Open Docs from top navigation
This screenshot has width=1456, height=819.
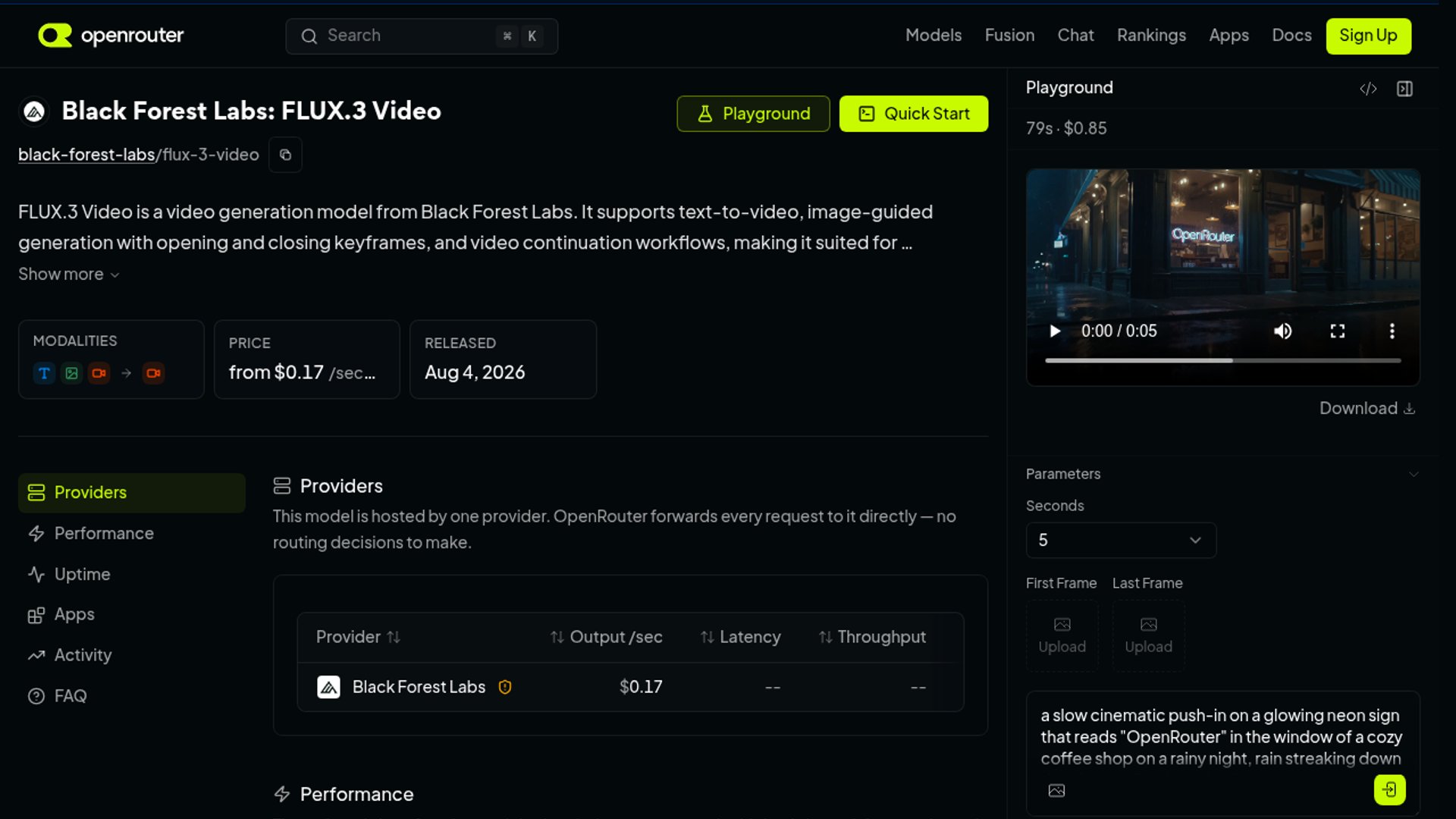point(1291,36)
